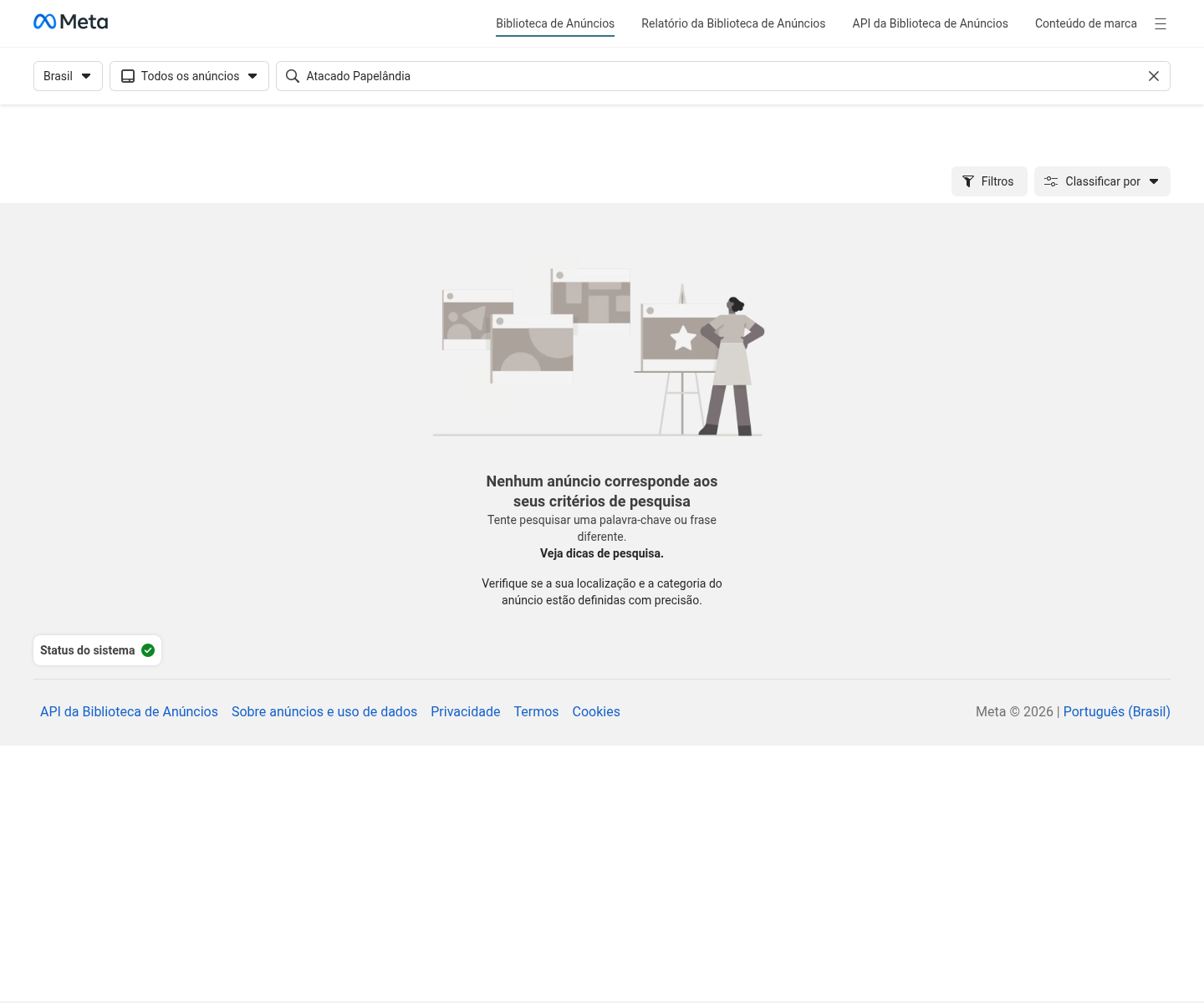
Task: Open the Privacidade footer link
Action: [466, 711]
